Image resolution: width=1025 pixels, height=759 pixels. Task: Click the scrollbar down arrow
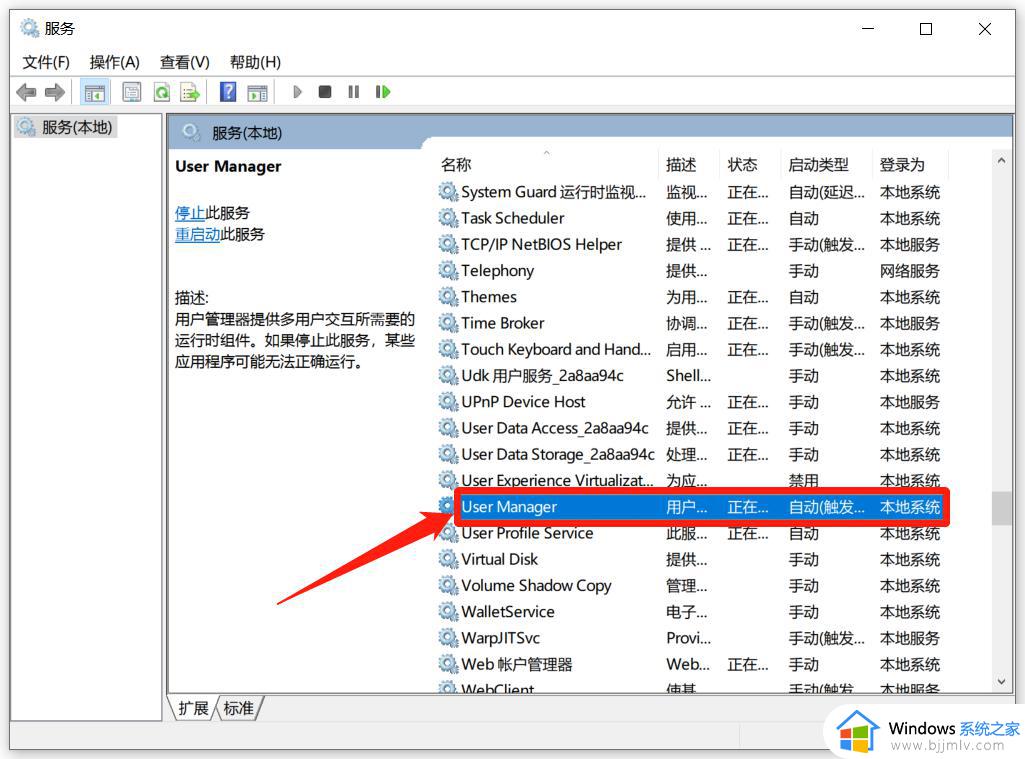click(1001, 682)
